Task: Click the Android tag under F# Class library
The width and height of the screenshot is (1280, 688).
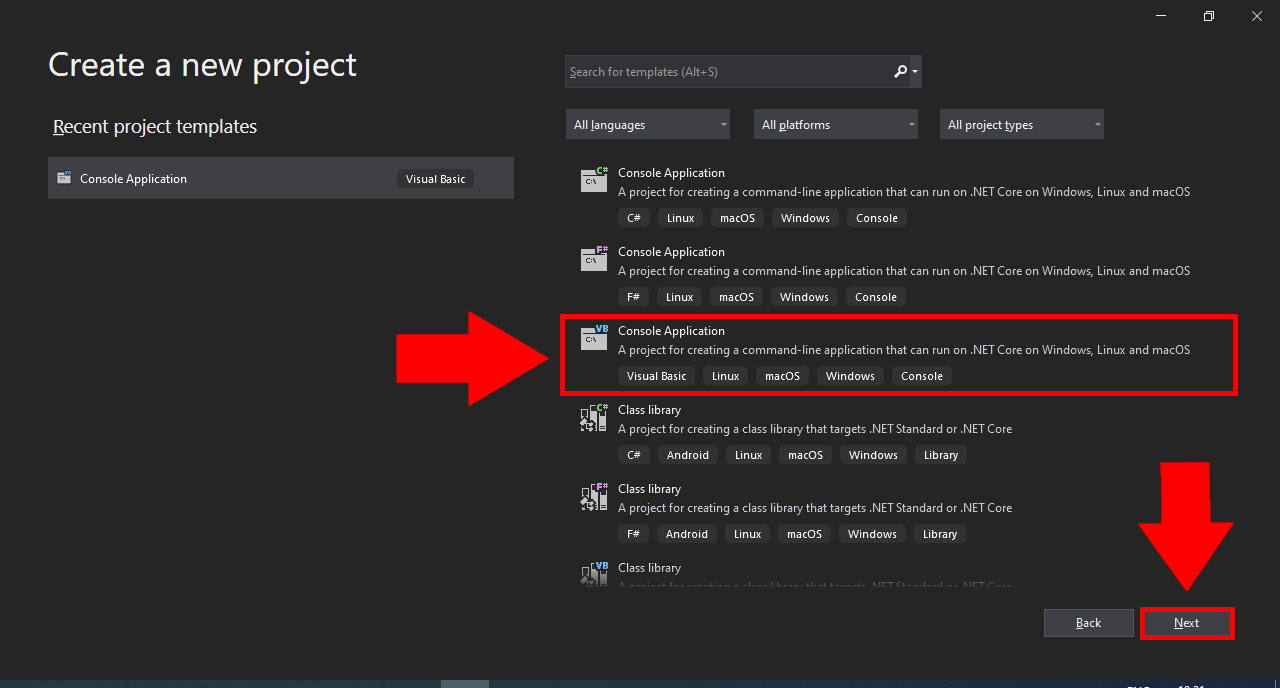Action: pos(687,534)
